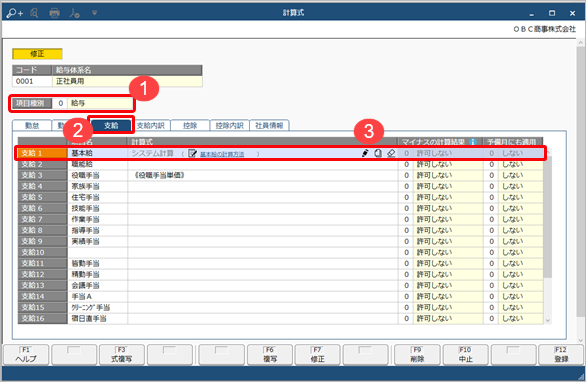Switch to the 社員情報 tab
Image resolution: width=586 pixels, height=382 pixels.
269,126
